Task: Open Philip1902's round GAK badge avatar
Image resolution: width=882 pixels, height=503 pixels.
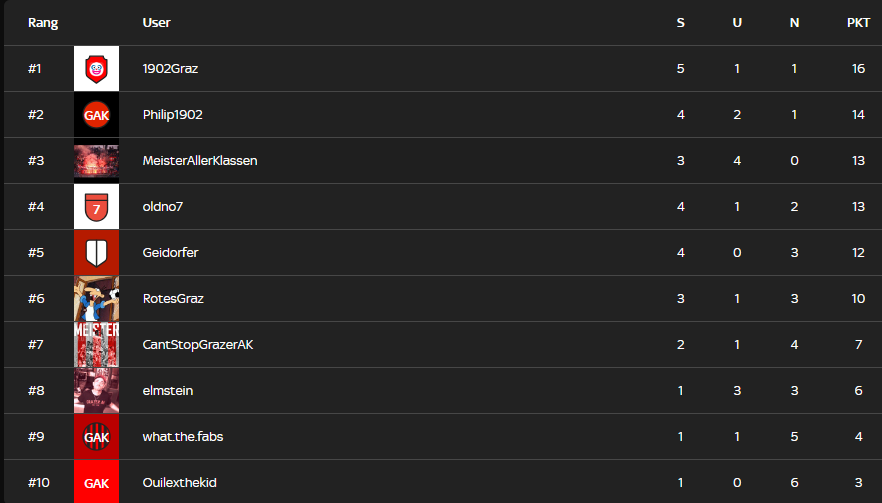Action: pos(96,115)
